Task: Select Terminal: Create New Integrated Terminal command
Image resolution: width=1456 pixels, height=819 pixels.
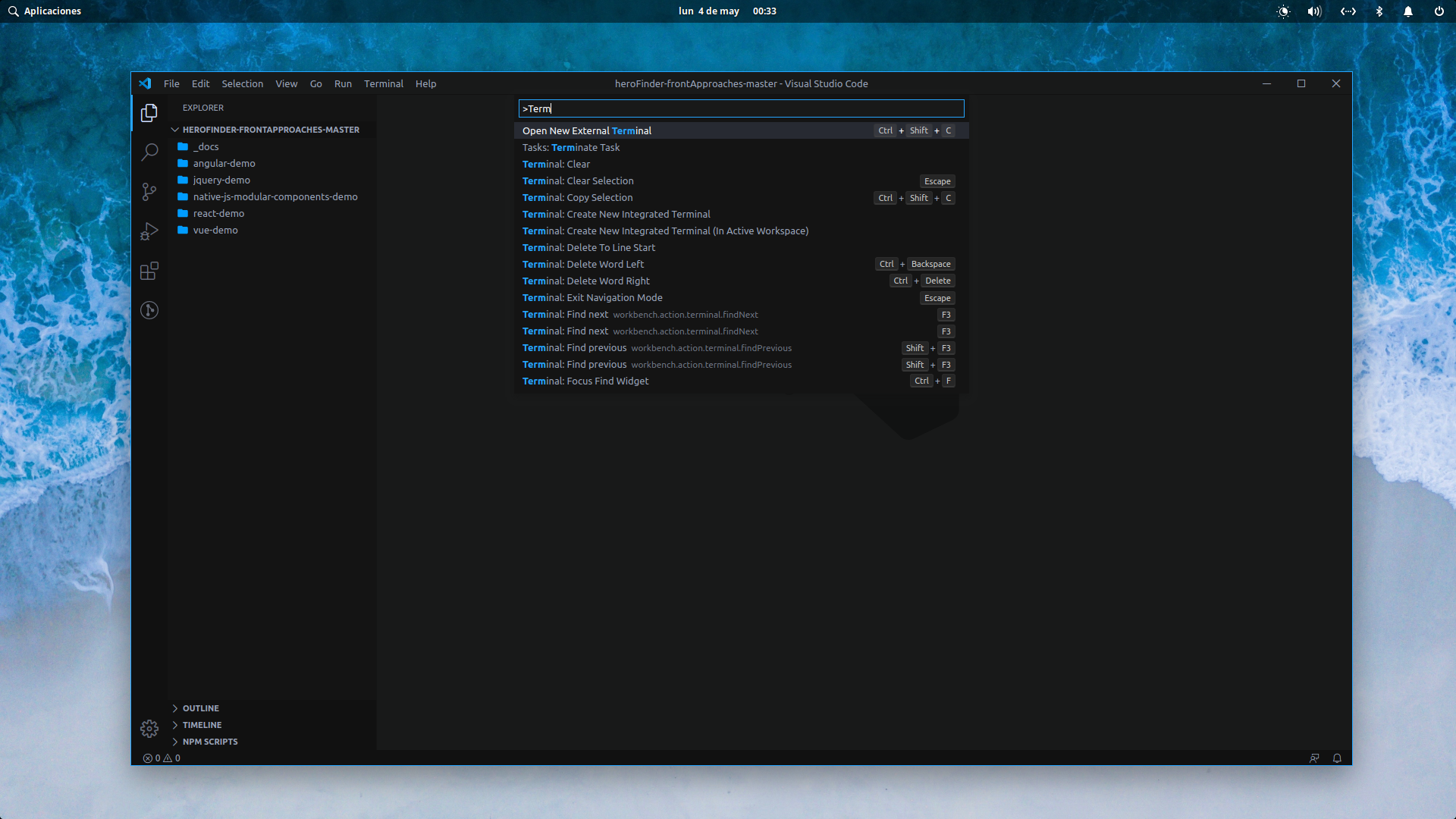Action: click(616, 215)
